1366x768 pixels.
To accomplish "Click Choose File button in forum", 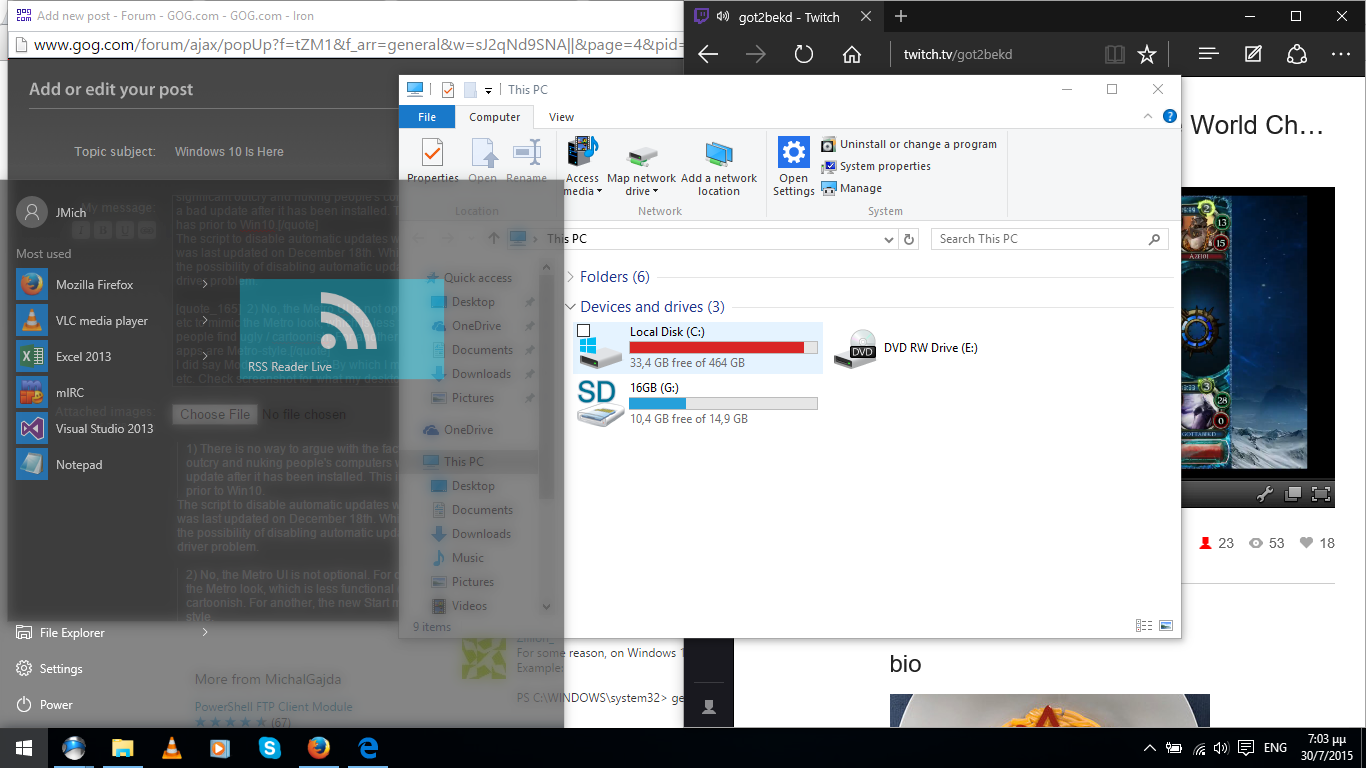I will pos(215,414).
